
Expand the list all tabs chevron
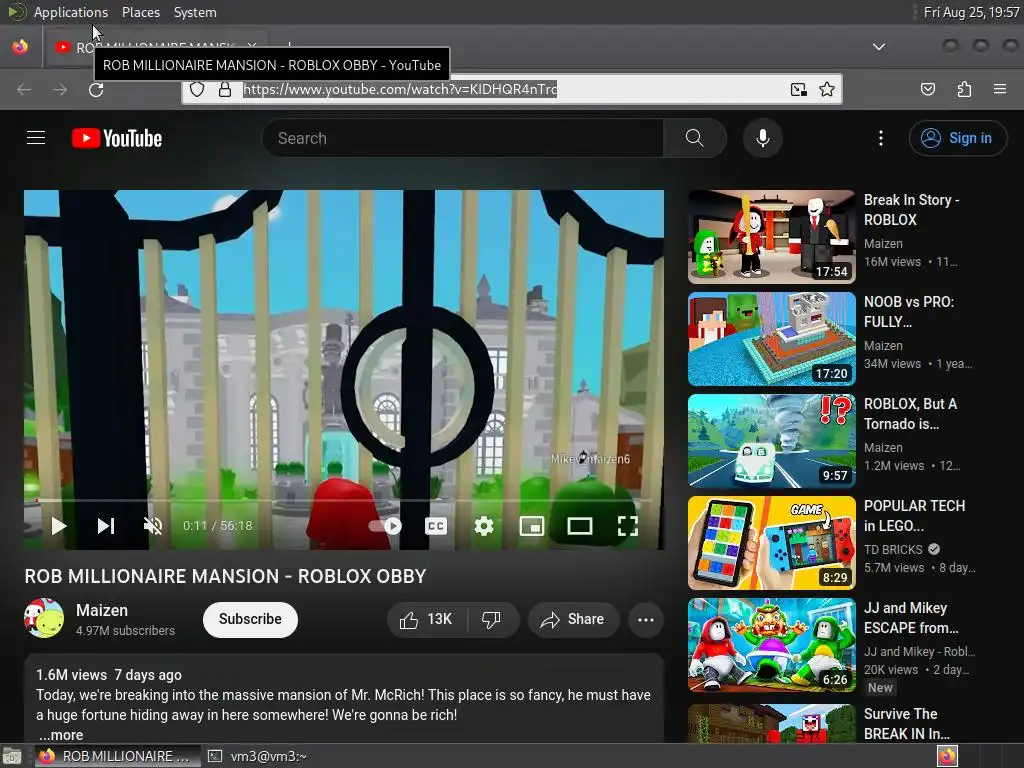point(879,46)
